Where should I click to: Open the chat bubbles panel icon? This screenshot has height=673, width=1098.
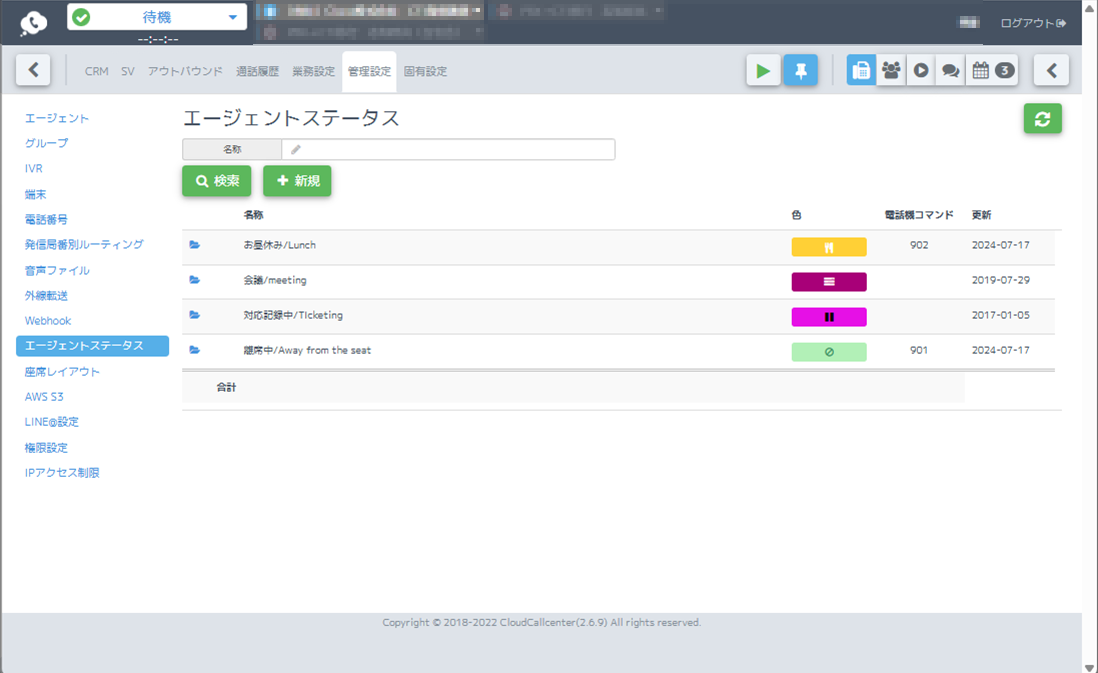949,70
